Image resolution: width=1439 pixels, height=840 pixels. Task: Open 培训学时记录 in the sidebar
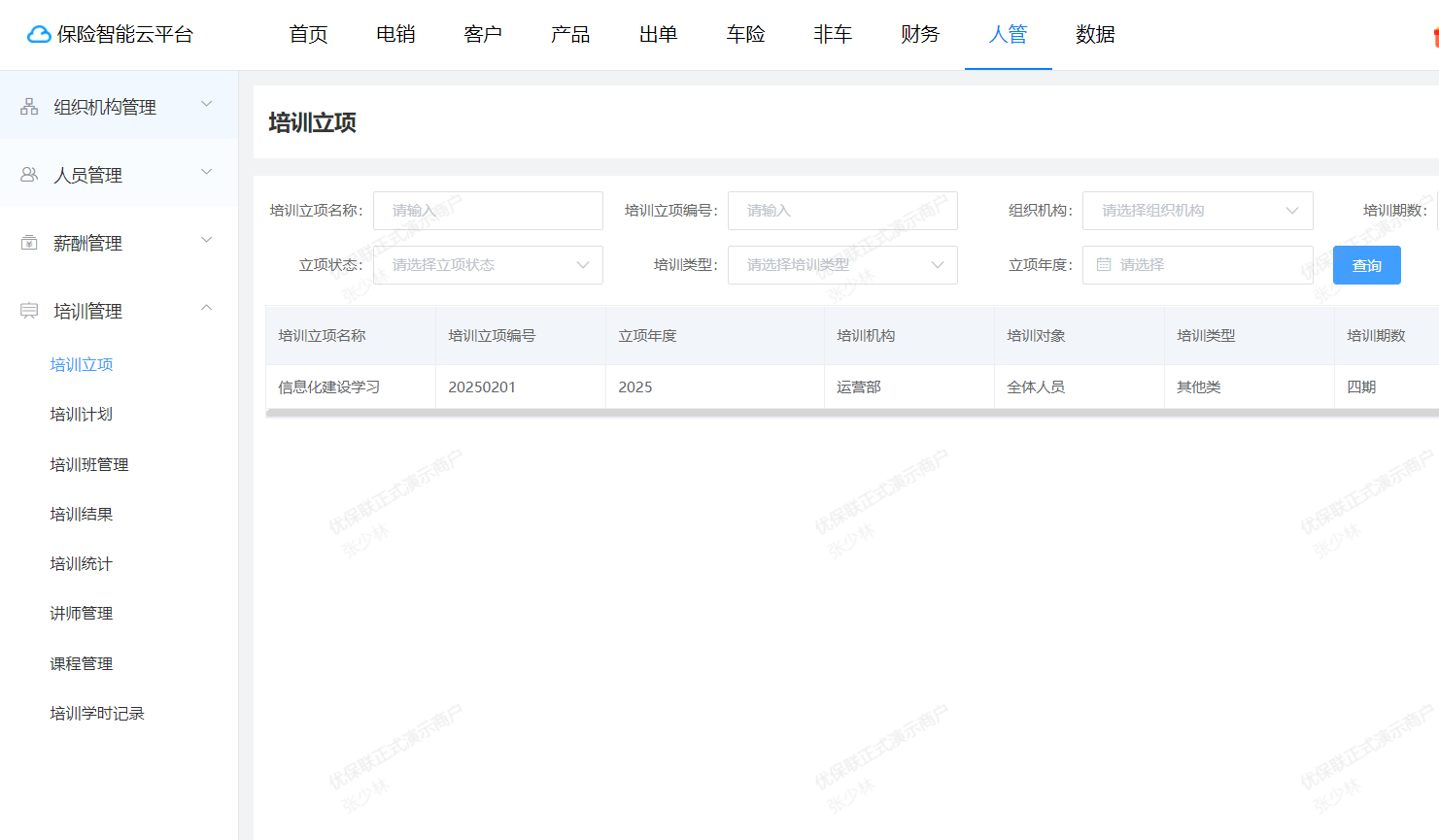[97, 713]
